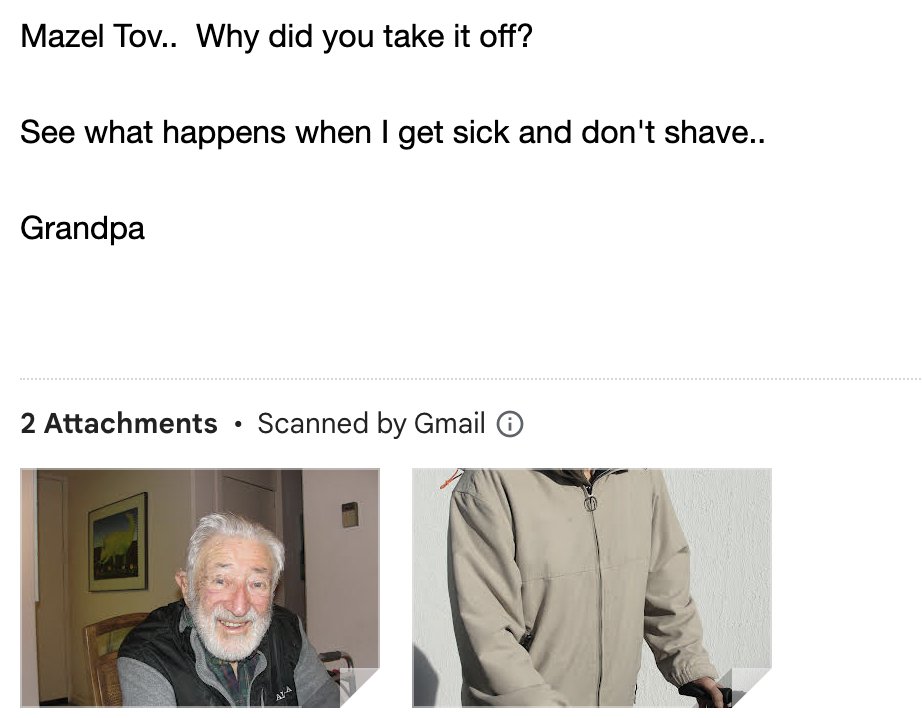Click the word "Grandpa" in the message
Viewport: 922px width, 718px height.
(82, 228)
